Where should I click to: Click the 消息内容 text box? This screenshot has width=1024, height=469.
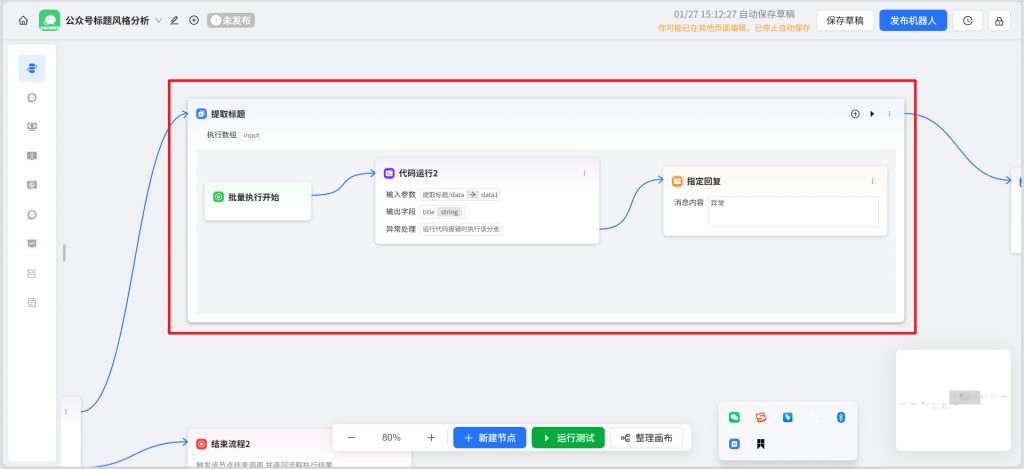[x=793, y=212]
